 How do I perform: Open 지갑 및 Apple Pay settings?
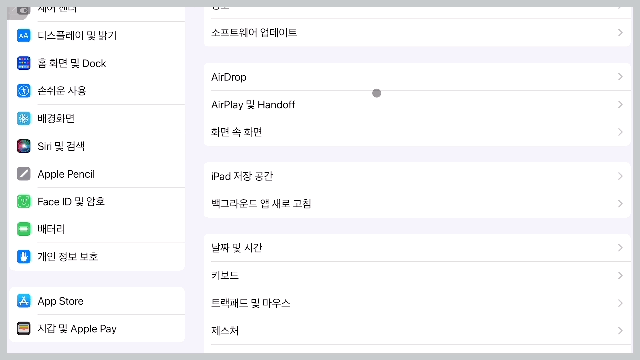(97, 329)
